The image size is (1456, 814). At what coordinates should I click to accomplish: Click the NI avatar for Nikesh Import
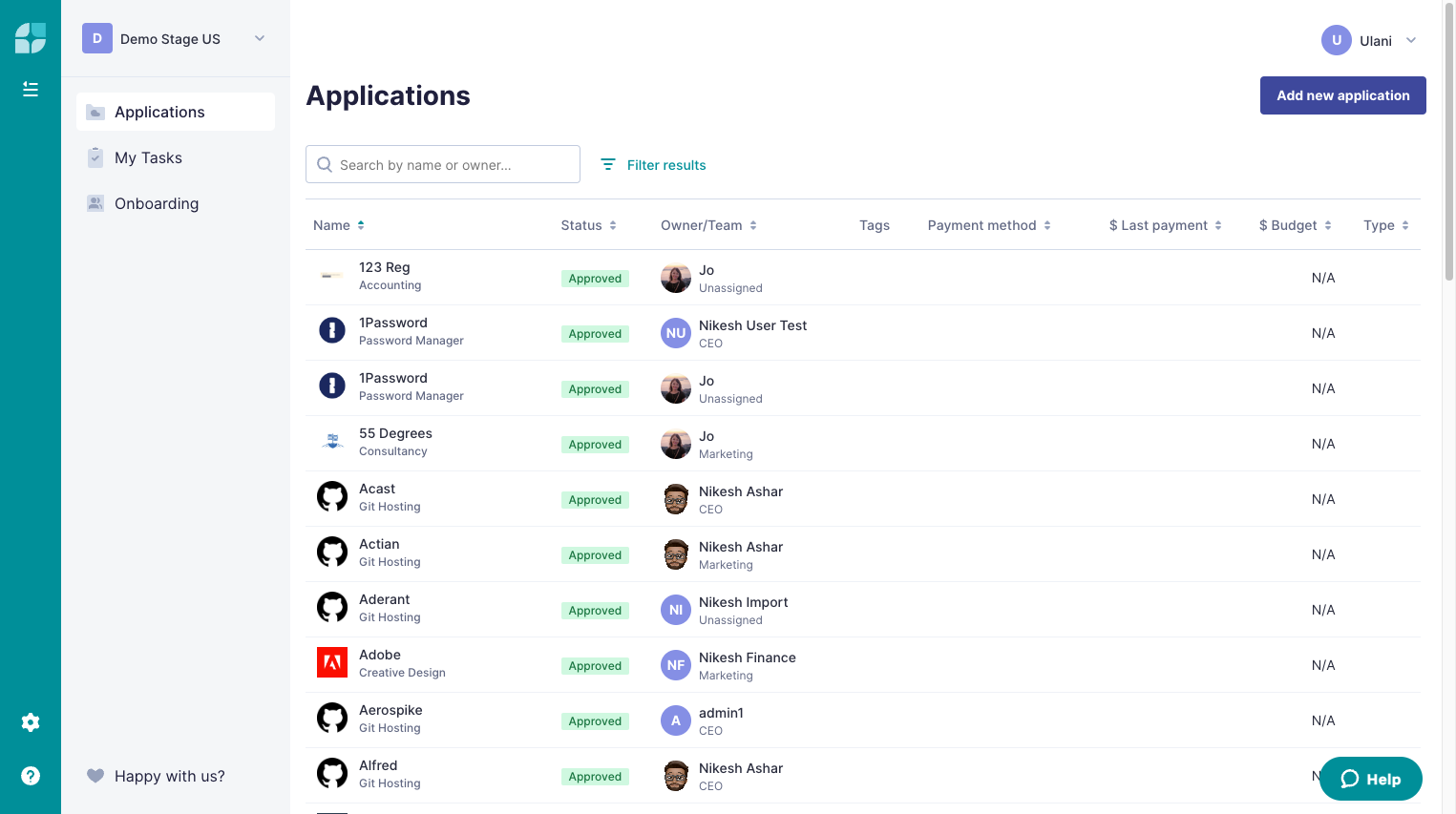click(676, 610)
